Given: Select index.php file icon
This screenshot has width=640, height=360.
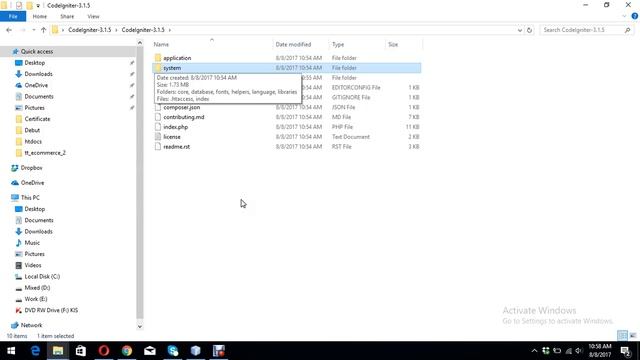Looking at the screenshot, I should [158, 127].
